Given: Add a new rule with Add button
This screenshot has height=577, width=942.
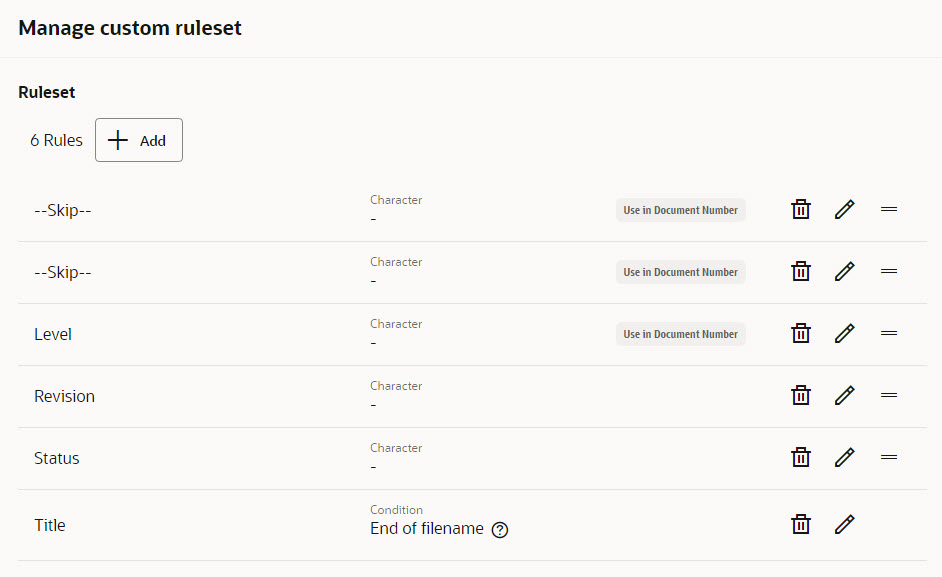Looking at the screenshot, I should [x=139, y=140].
